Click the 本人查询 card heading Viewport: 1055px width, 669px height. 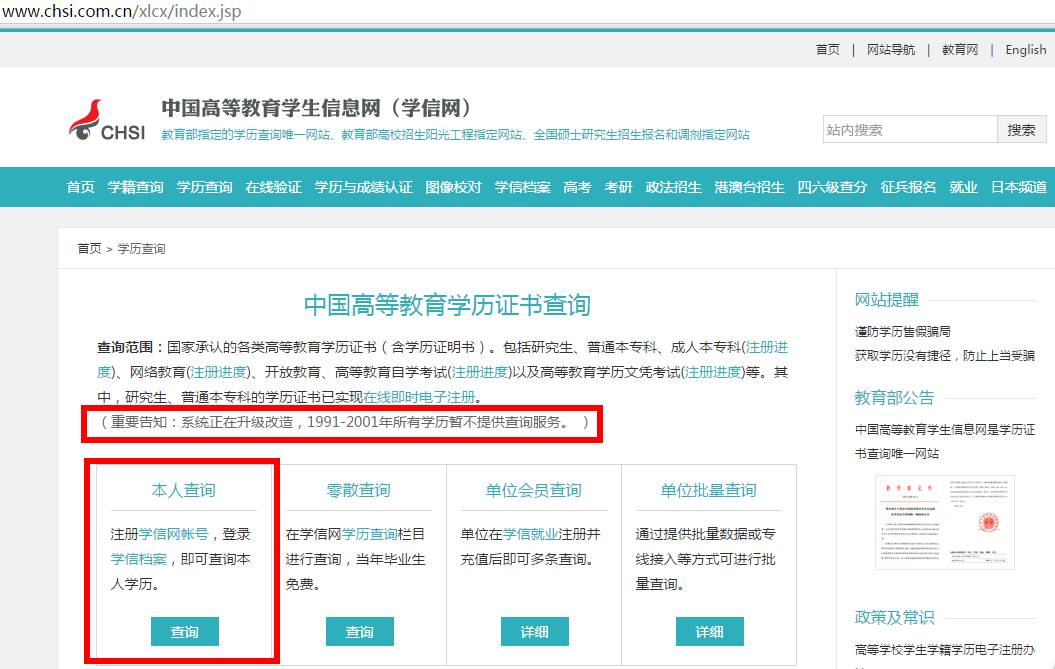(x=184, y=490)
